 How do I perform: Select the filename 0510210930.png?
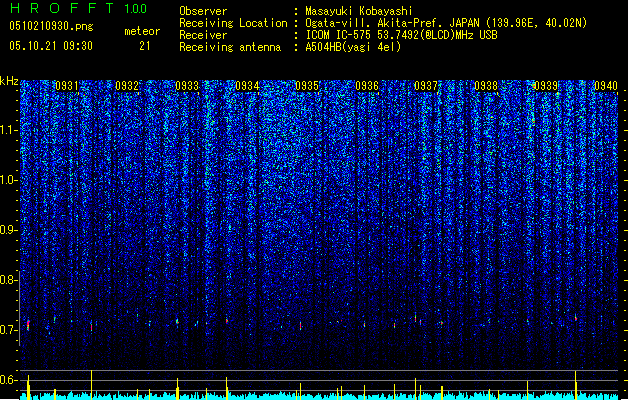(x=51, y=26)
